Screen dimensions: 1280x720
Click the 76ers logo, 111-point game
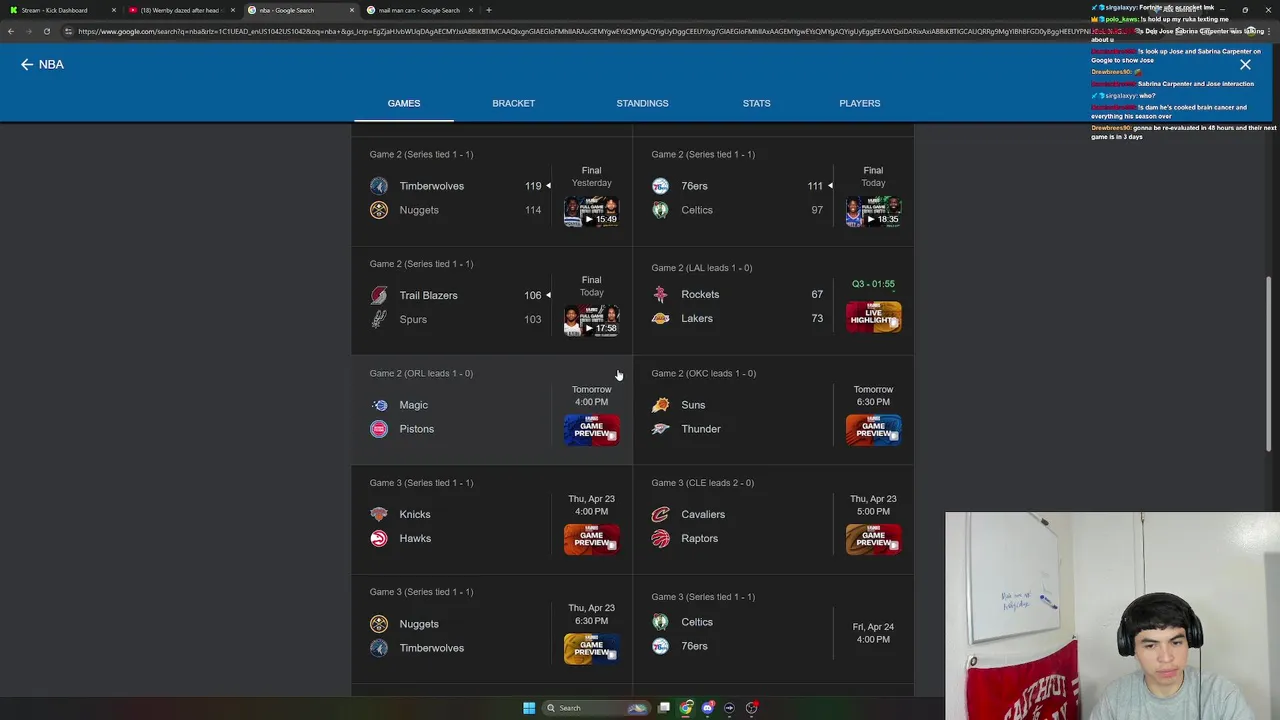click(660, 186)
